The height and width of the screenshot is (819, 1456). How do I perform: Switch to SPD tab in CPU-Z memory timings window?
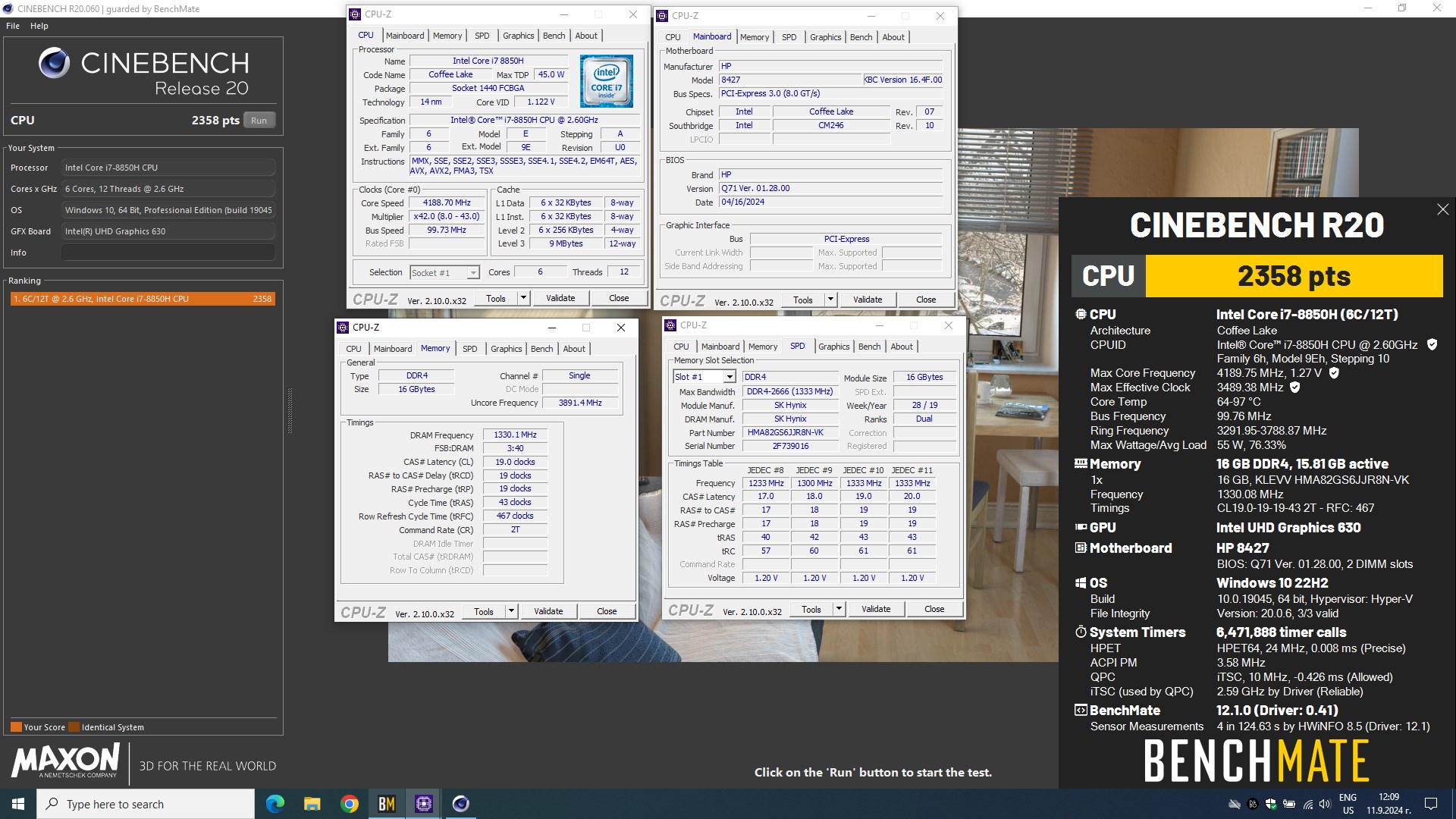[470, 349]
